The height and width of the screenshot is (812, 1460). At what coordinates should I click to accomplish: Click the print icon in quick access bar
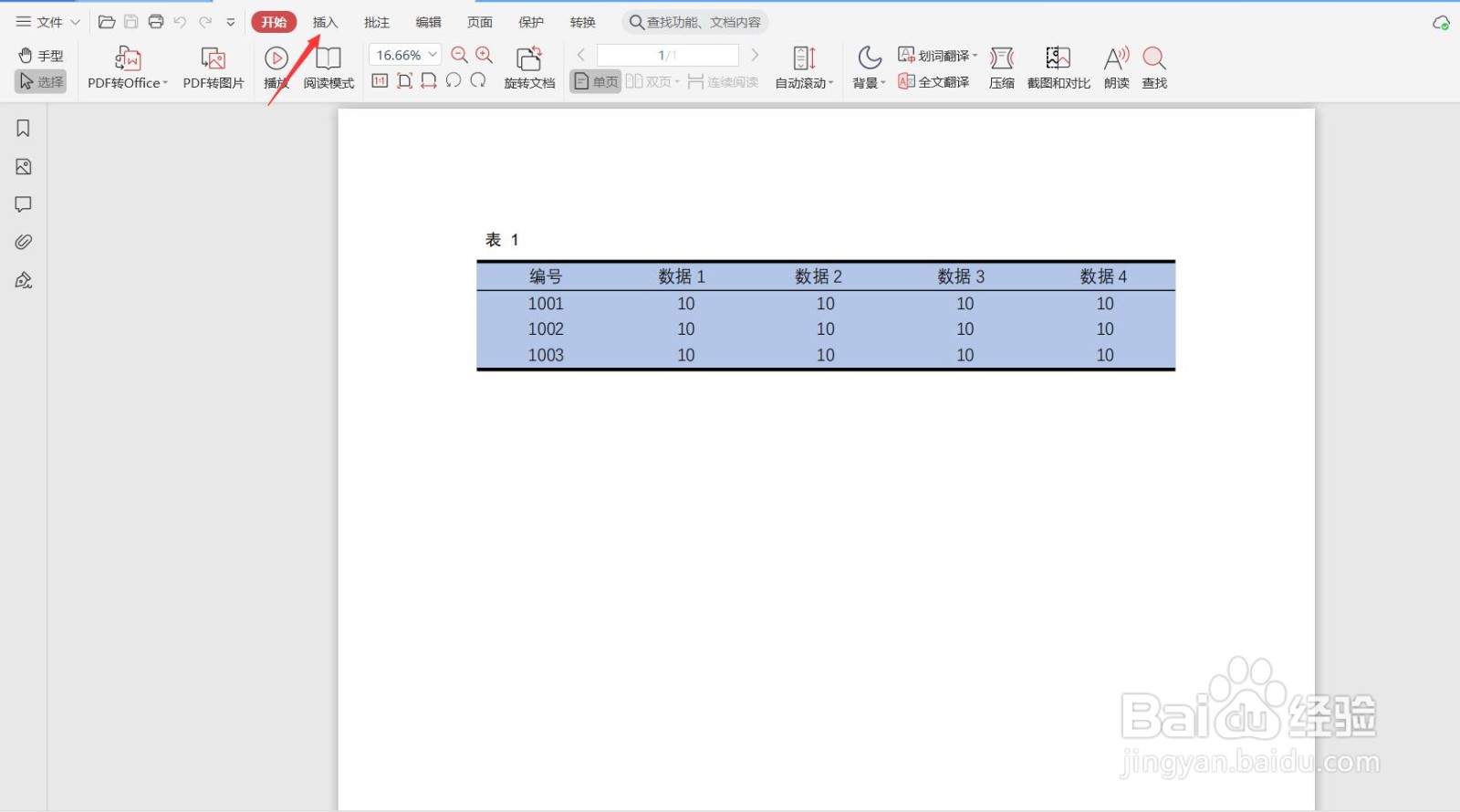coord(156,22)
